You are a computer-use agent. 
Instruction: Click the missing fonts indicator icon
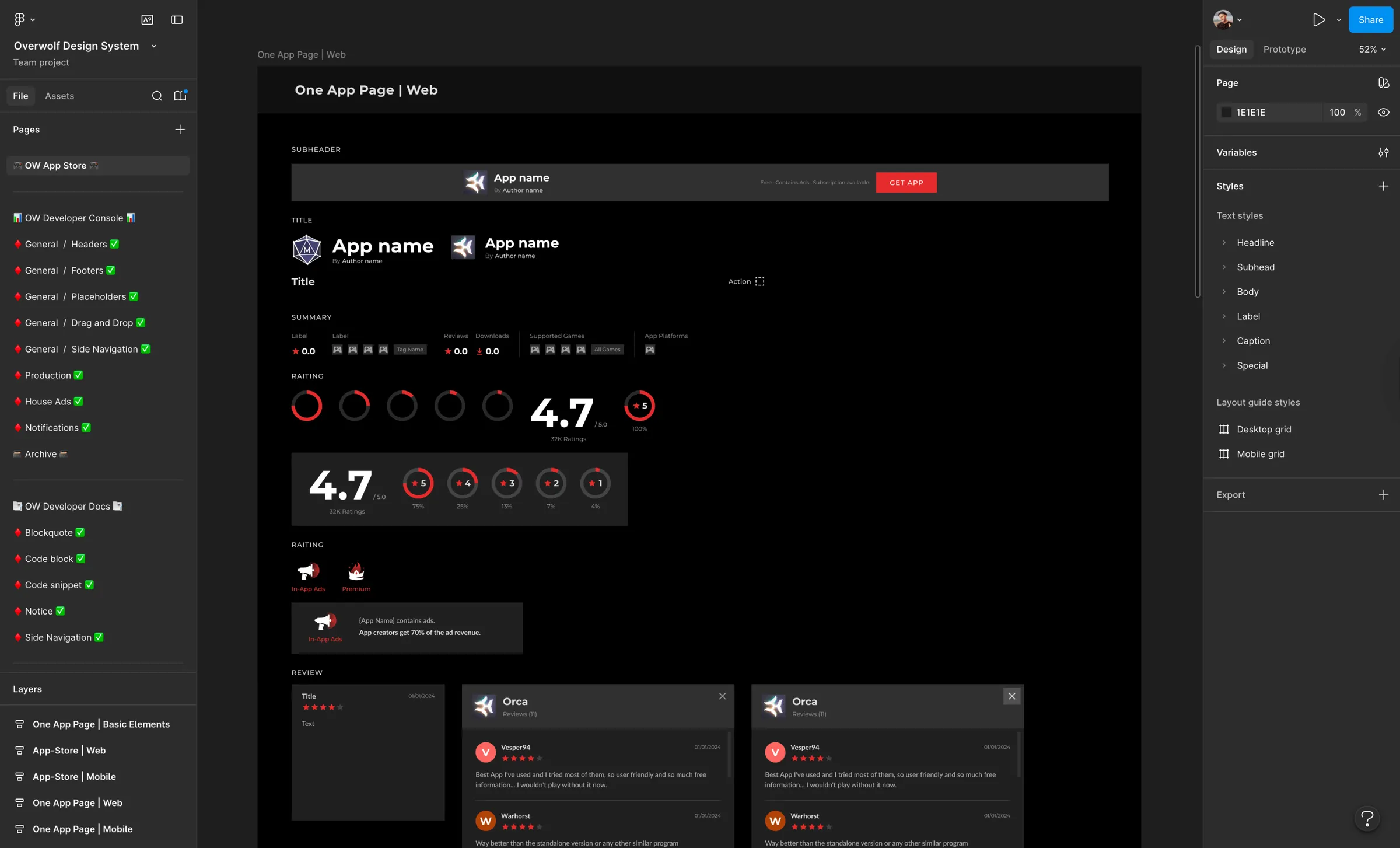(148, 20)
